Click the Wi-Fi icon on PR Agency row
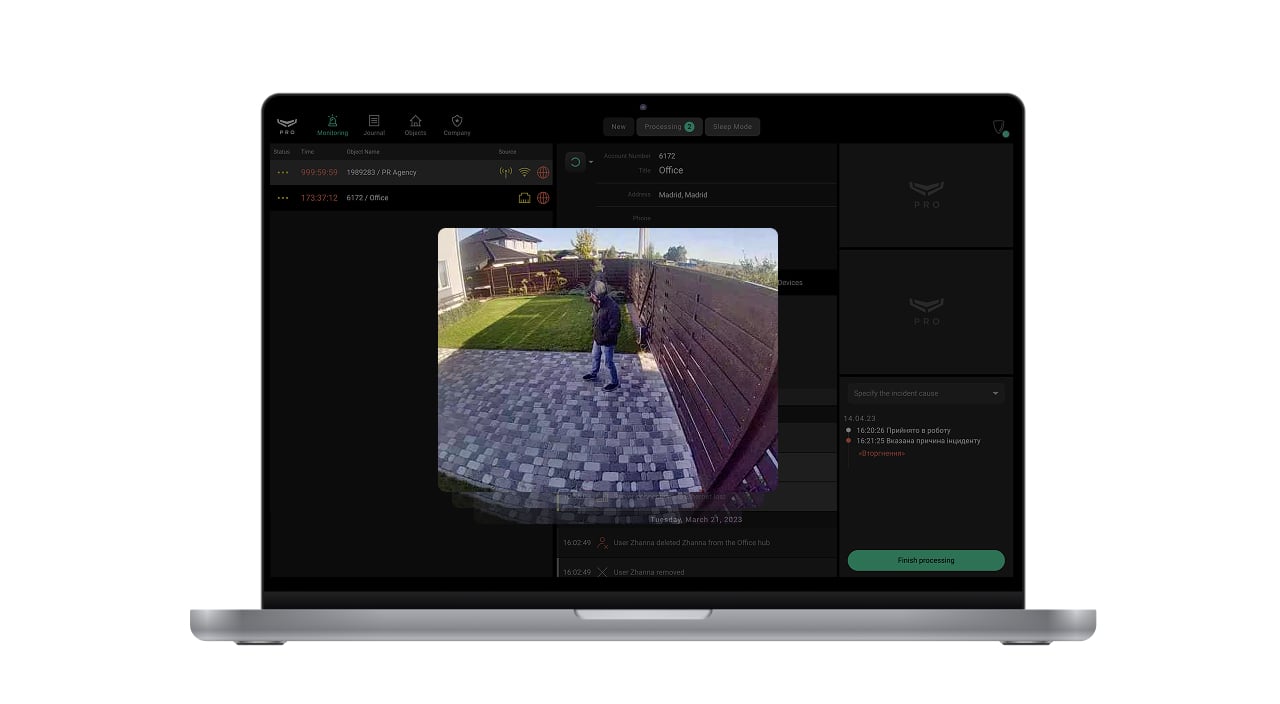 524,172
